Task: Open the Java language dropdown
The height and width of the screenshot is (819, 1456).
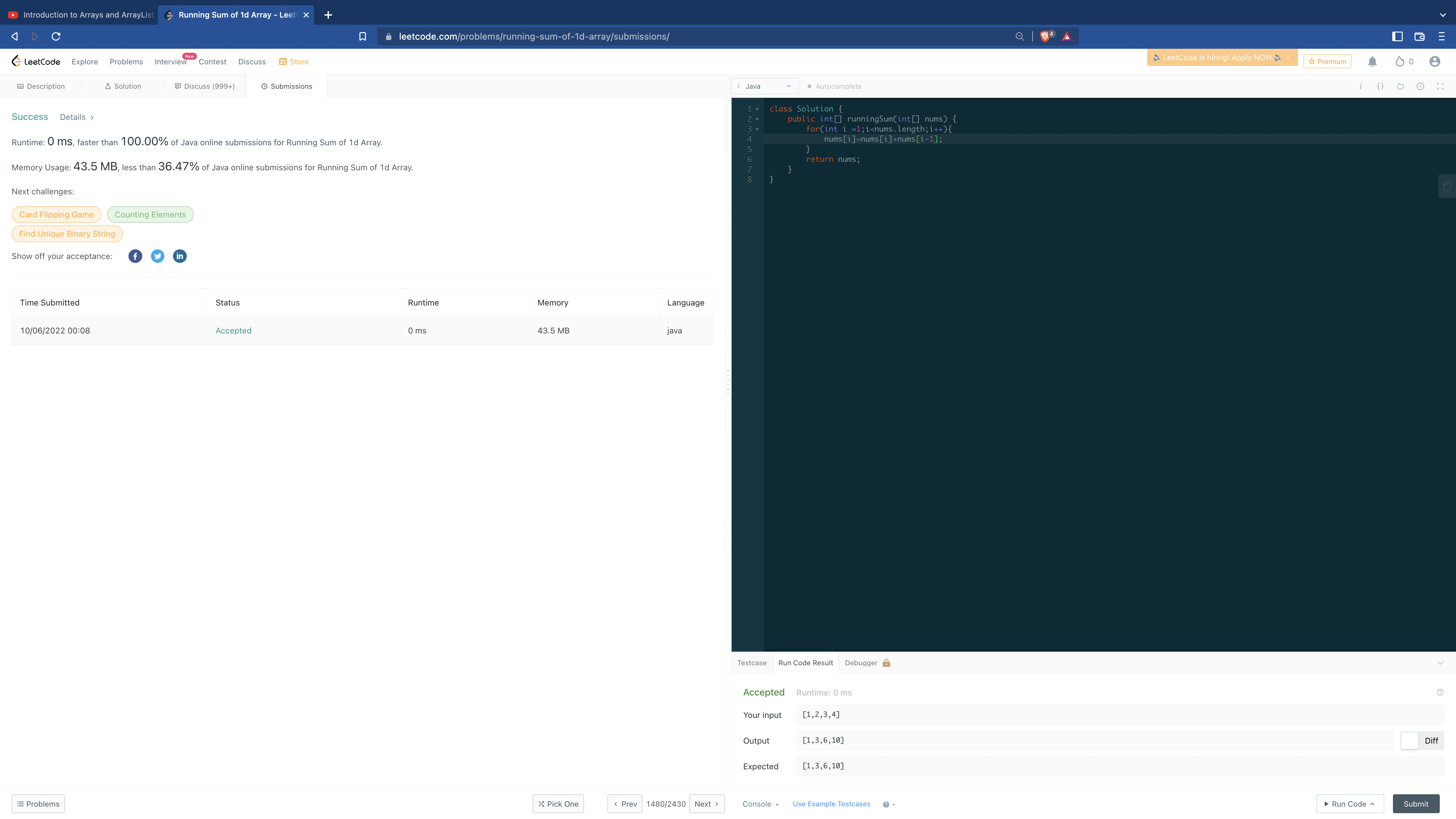Action: click(x=765, y=86)
